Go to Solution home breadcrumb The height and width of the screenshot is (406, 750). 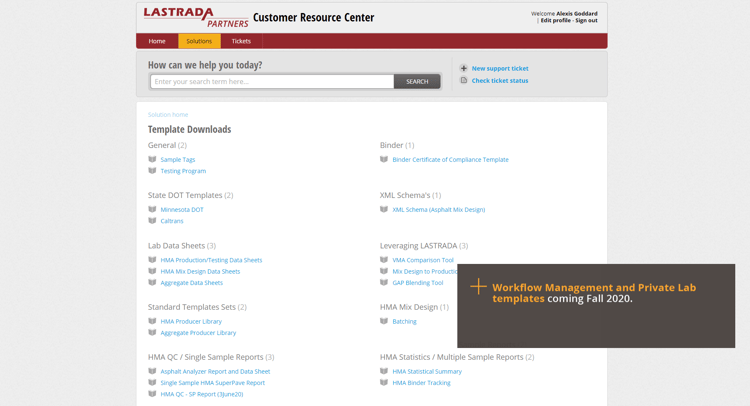168,115
